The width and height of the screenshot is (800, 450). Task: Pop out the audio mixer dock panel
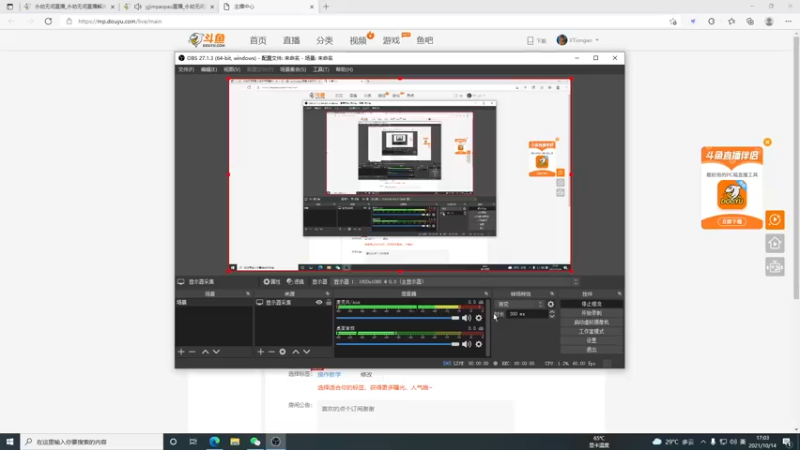486,294
